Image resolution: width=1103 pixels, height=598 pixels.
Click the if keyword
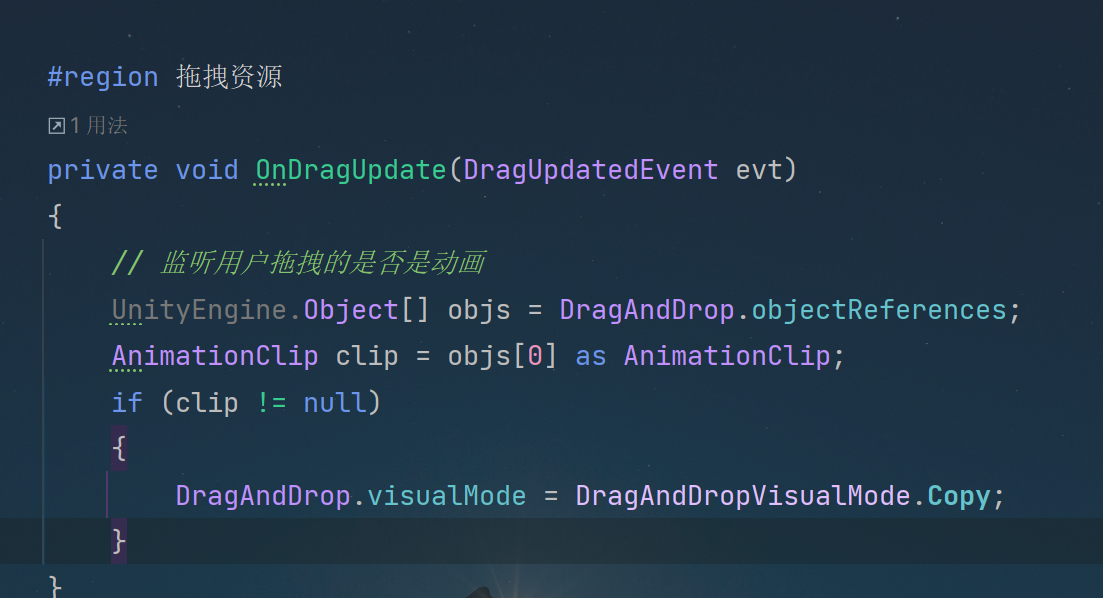[x=127, y=402]
